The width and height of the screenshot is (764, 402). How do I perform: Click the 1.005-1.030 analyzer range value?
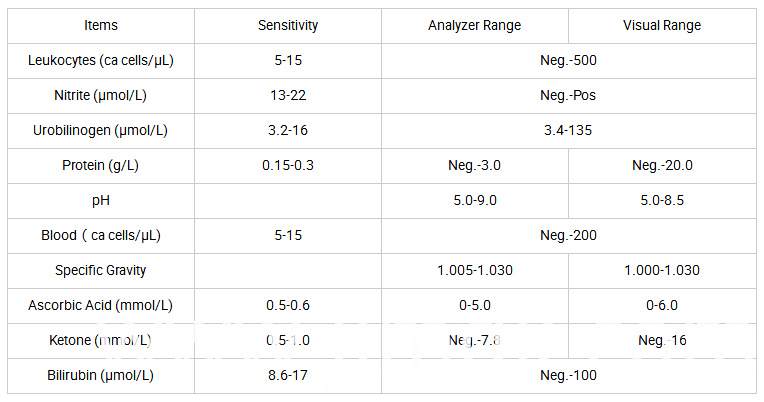(475, 270)
